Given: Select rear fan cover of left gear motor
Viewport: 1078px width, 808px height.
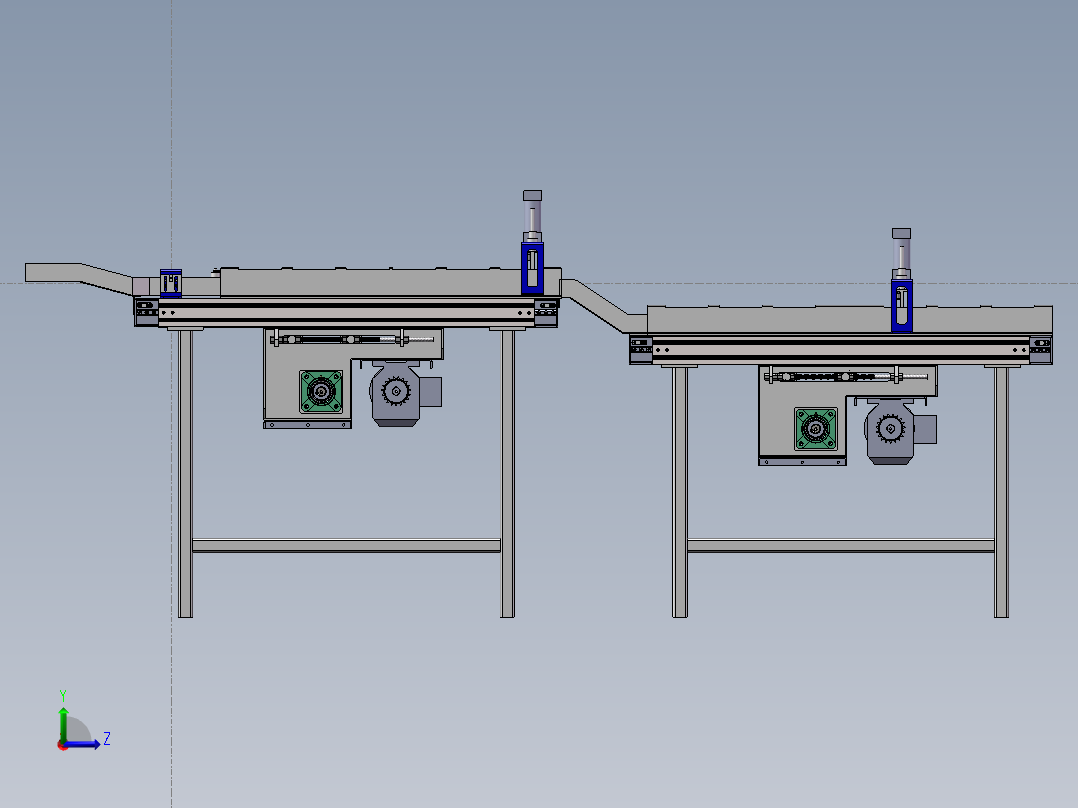Looking at the screenshot, I should [430, 392].
